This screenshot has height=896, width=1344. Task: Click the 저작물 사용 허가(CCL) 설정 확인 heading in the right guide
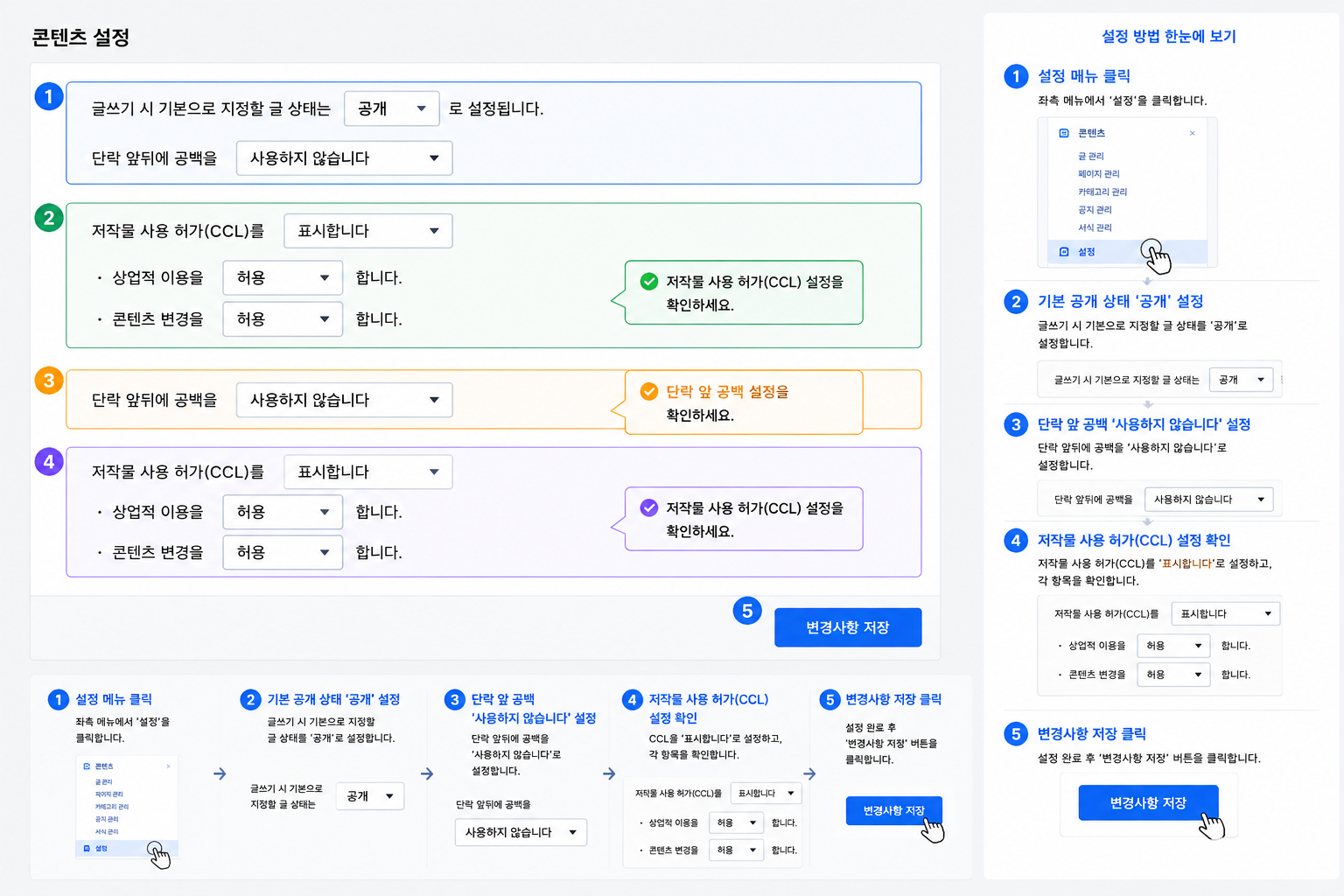[x=1134, y=540]
